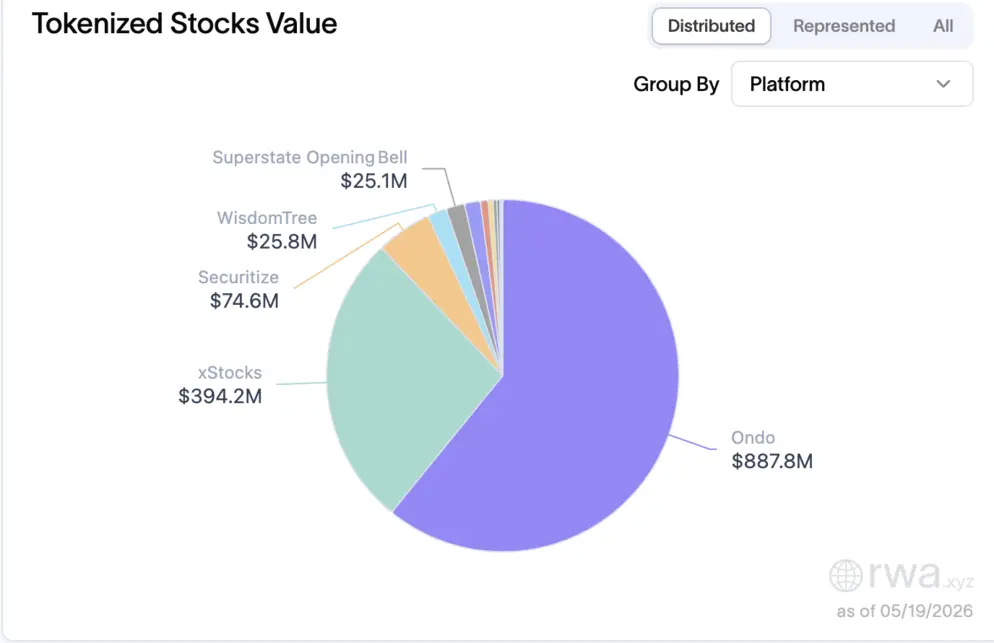Select the Distributed tab
This screenshot has height=643, width=994.
[711, 26]
